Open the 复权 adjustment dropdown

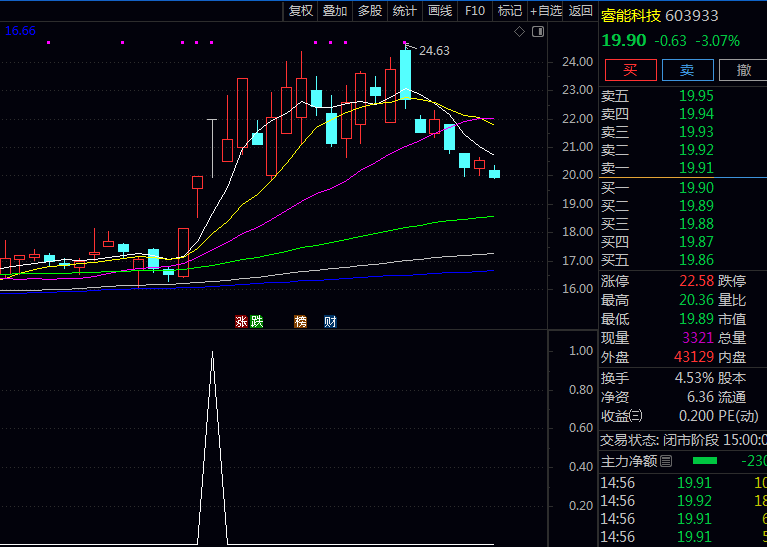pos(301,11)
